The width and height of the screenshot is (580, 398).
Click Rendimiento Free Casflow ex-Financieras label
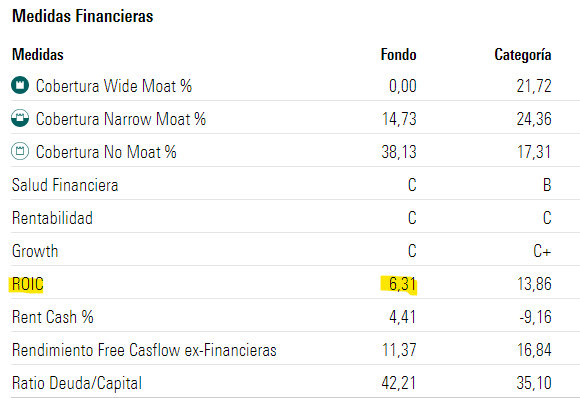pos(144,350)
